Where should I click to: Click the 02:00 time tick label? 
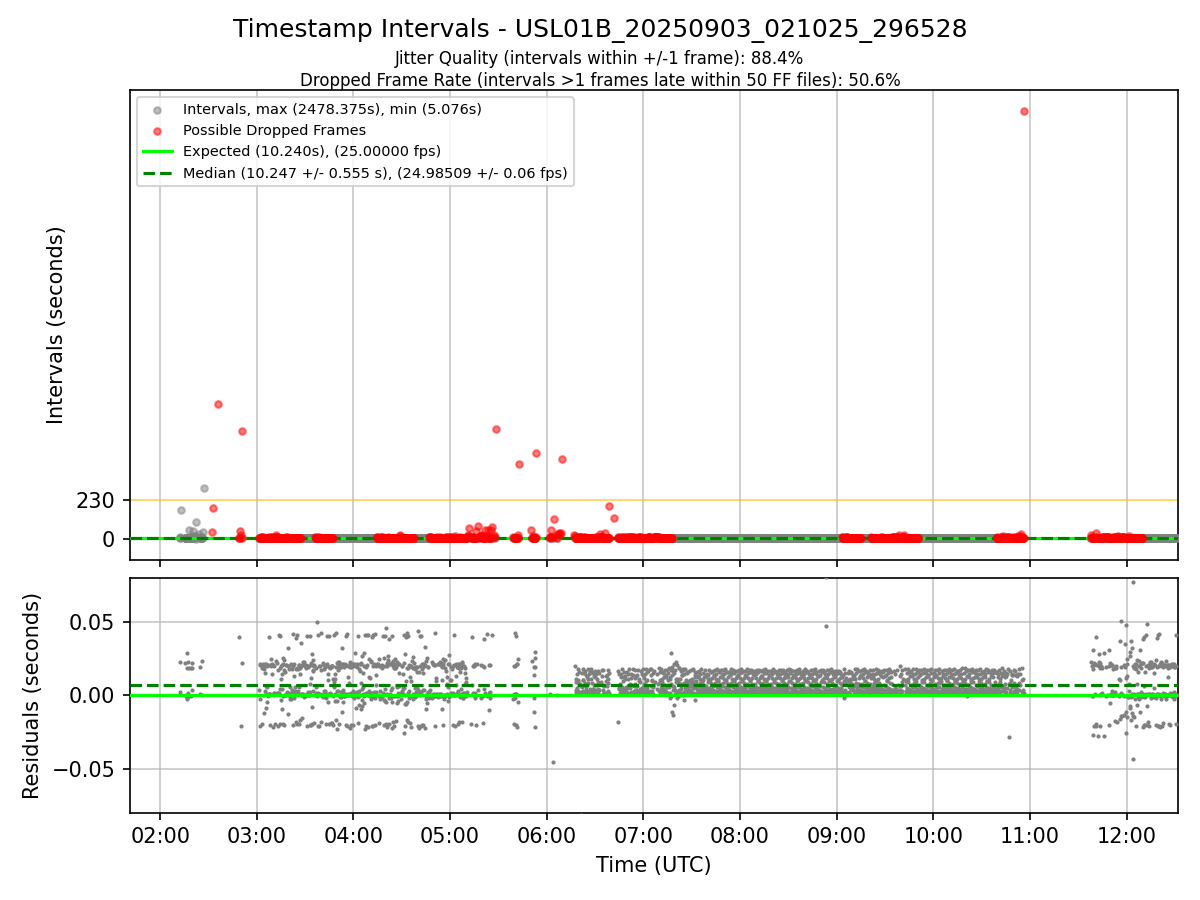click(x=160, y=834)
